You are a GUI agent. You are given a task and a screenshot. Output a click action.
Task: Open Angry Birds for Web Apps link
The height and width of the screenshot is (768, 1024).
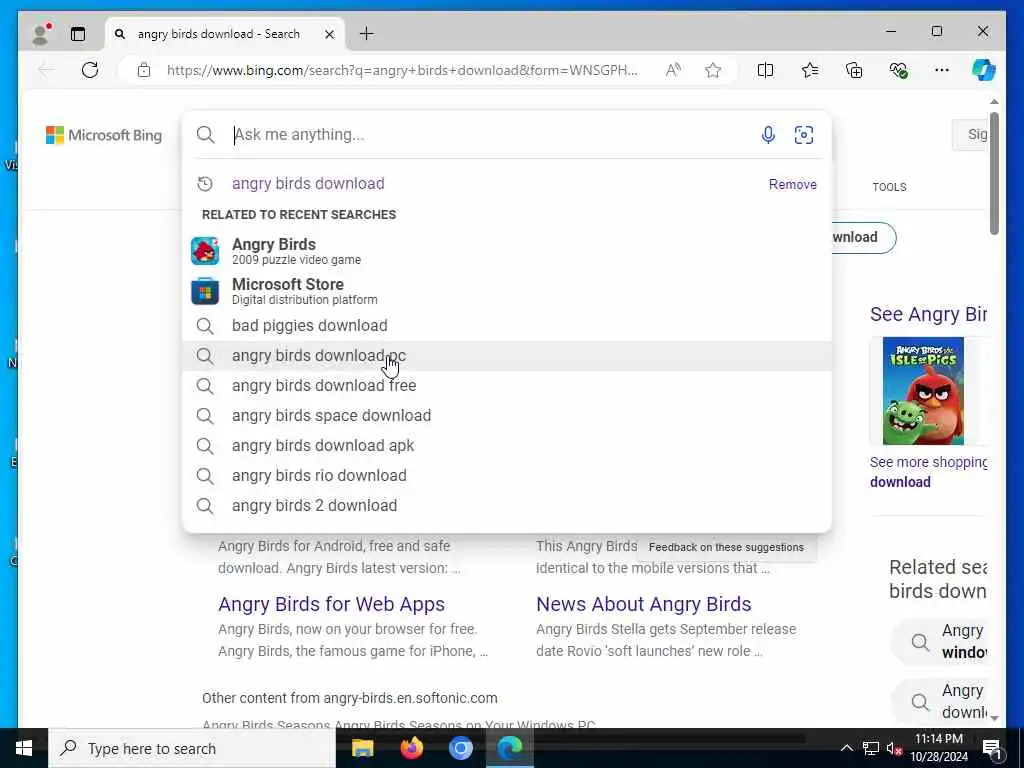[331, 604]
